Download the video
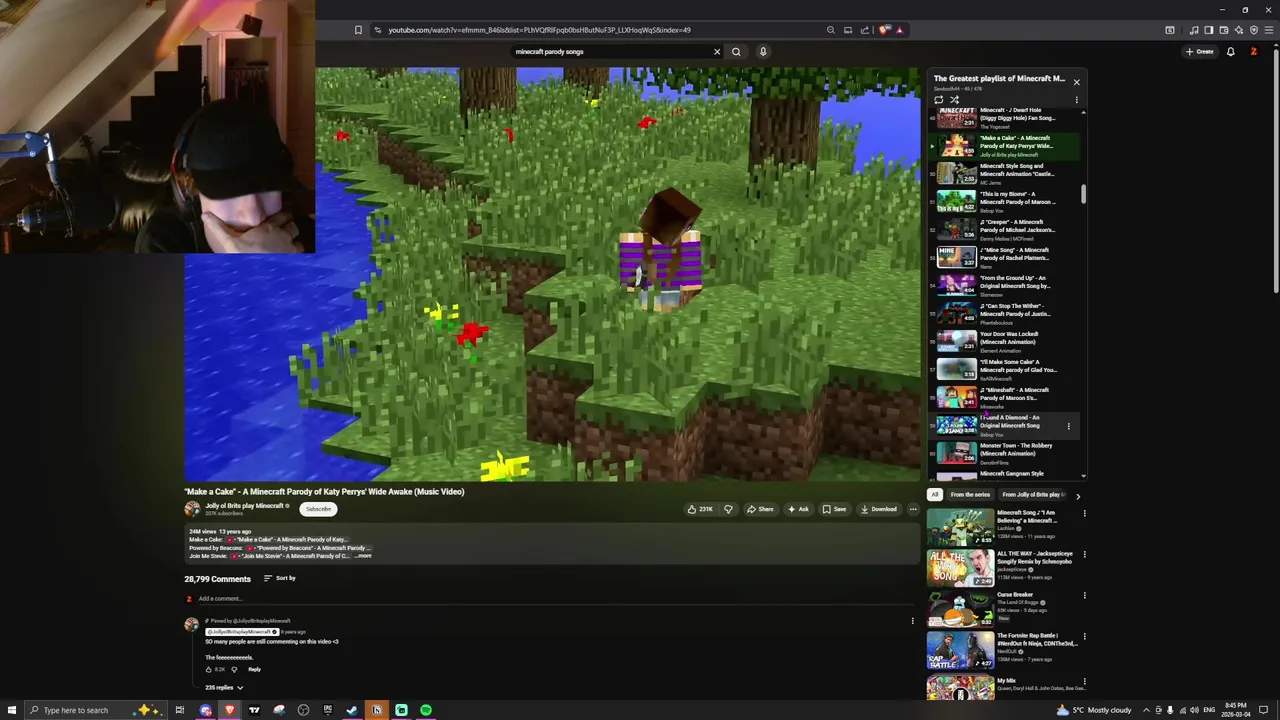Image resolution: width=1280 pixels, height=720 pixels. [878, 509]
